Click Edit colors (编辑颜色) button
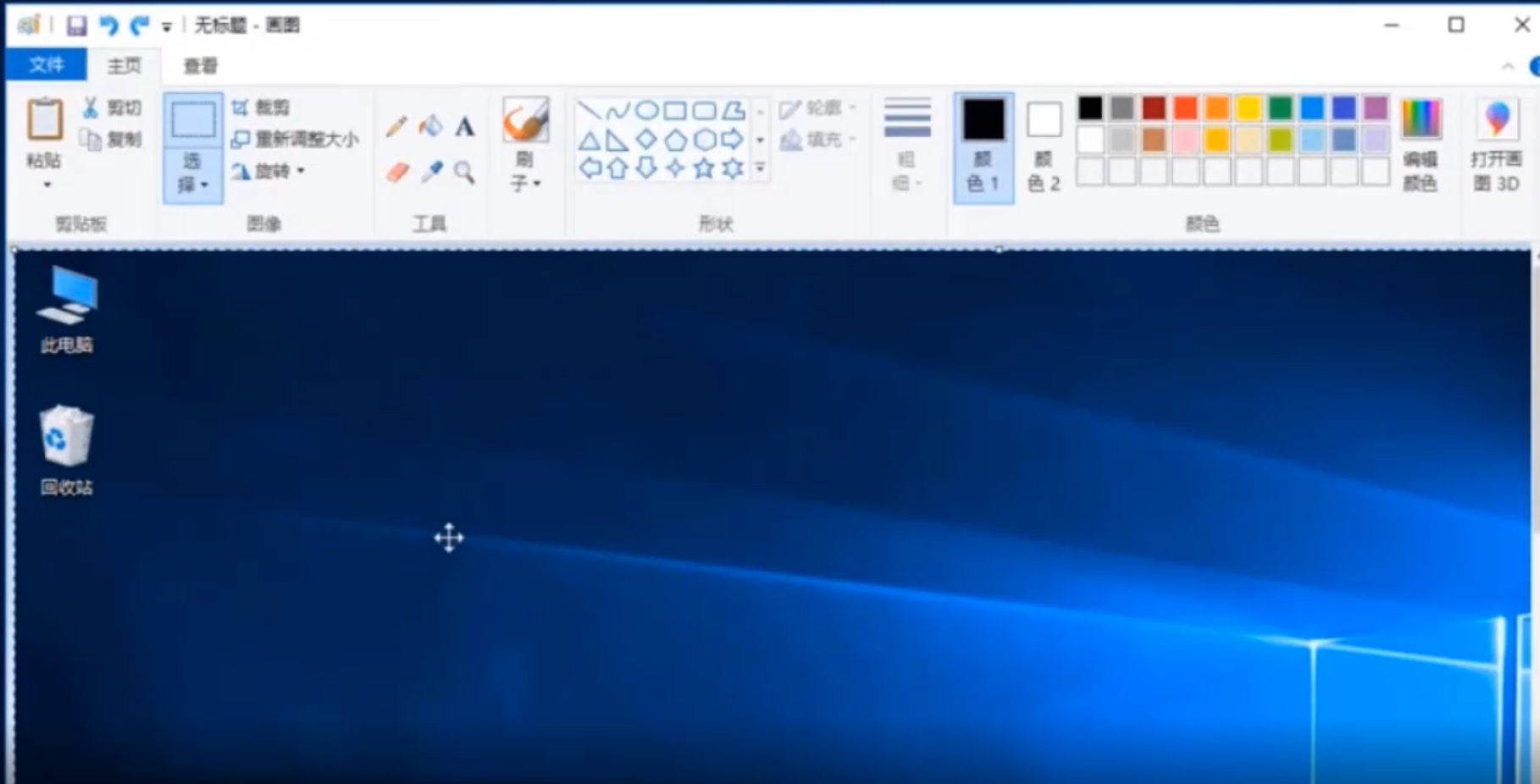This screenshot has width=1540, height=784. tap(1421, 146)
